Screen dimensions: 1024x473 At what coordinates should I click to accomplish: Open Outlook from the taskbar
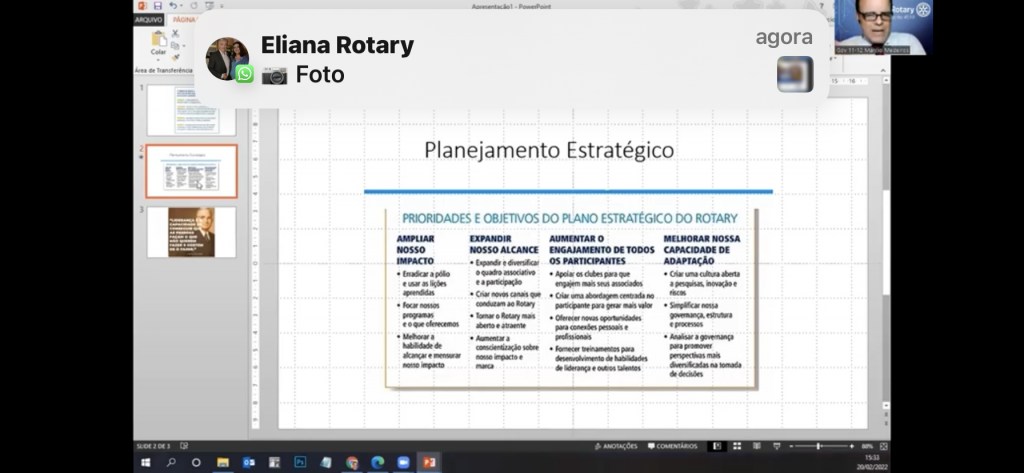[x=248, y=463]
